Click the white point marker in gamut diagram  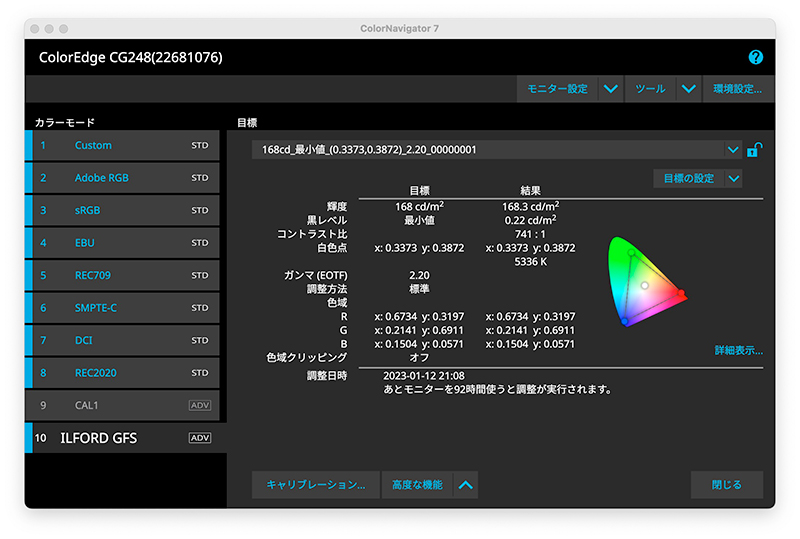click(x=645, y=286)
